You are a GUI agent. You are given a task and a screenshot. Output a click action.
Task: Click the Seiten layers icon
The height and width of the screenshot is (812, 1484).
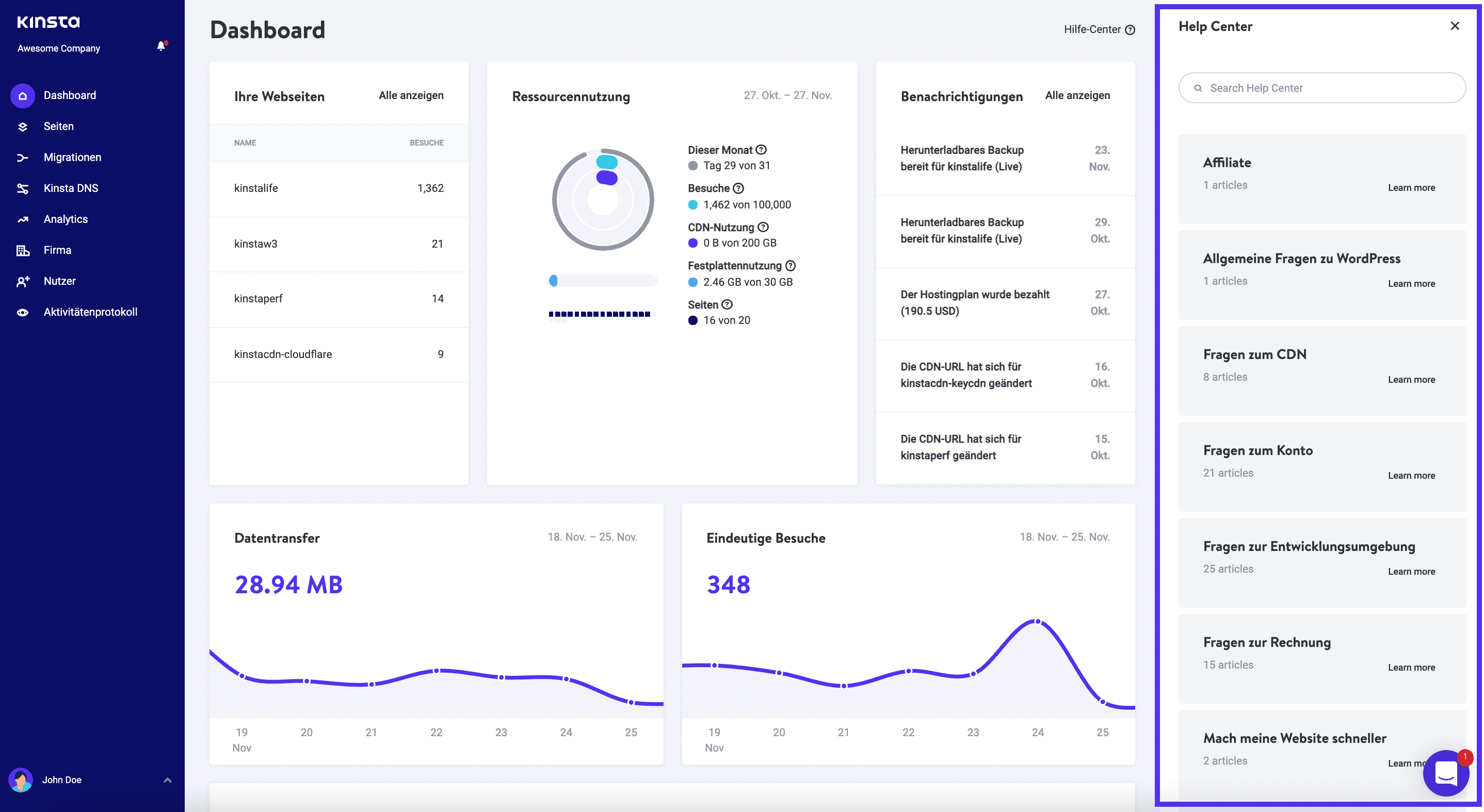click(x=23, y=127)
